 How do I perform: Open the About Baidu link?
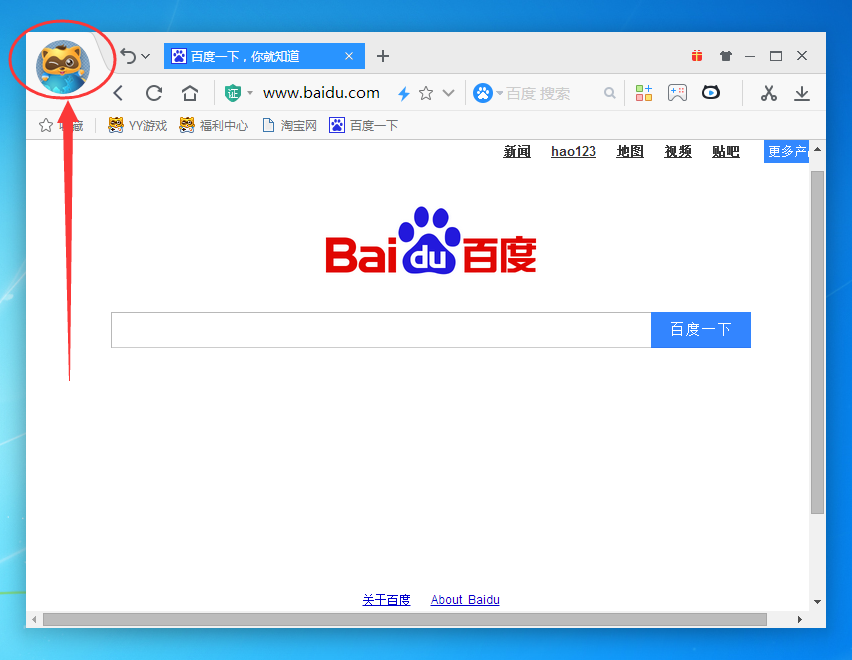click(x=464, y=599)
